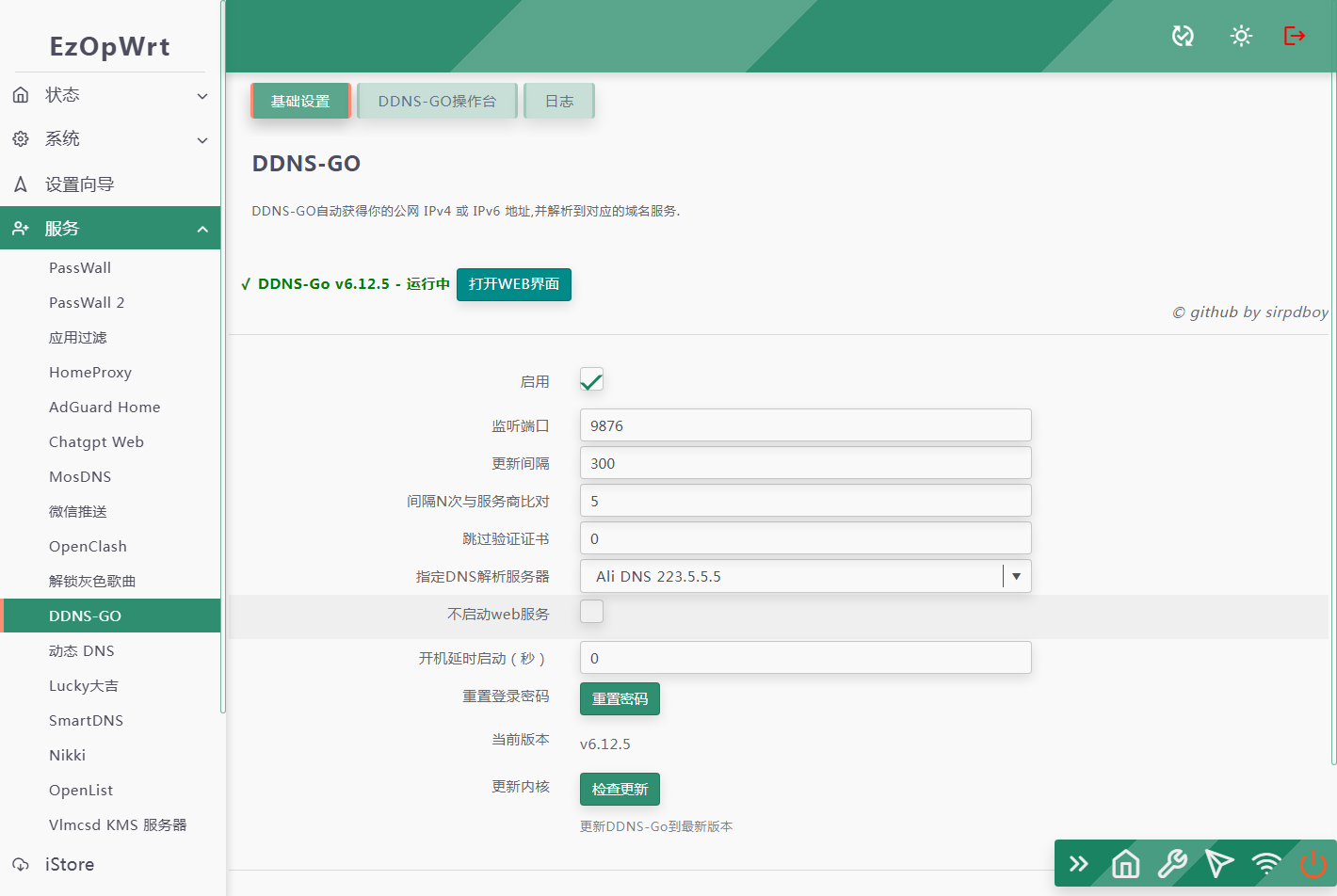
Task: Expand the 状态 menu chevron
Action: (x=202, y=96)
